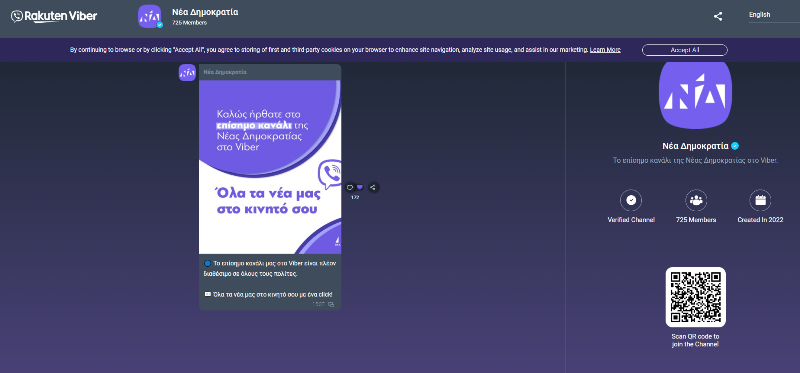This screenshot has height=373, width=800.
Task: Click the sender name atop the message bubble
Action: pyautogui.click(x=225, y=72)
